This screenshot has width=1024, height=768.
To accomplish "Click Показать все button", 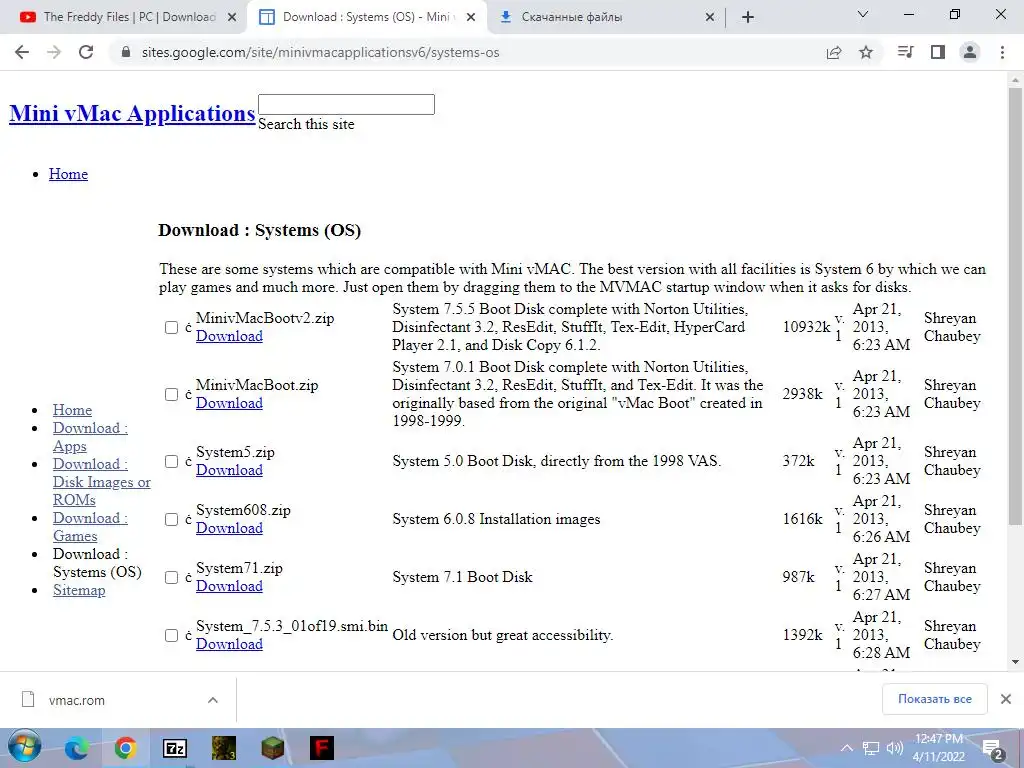I will (x=935, y=699).
